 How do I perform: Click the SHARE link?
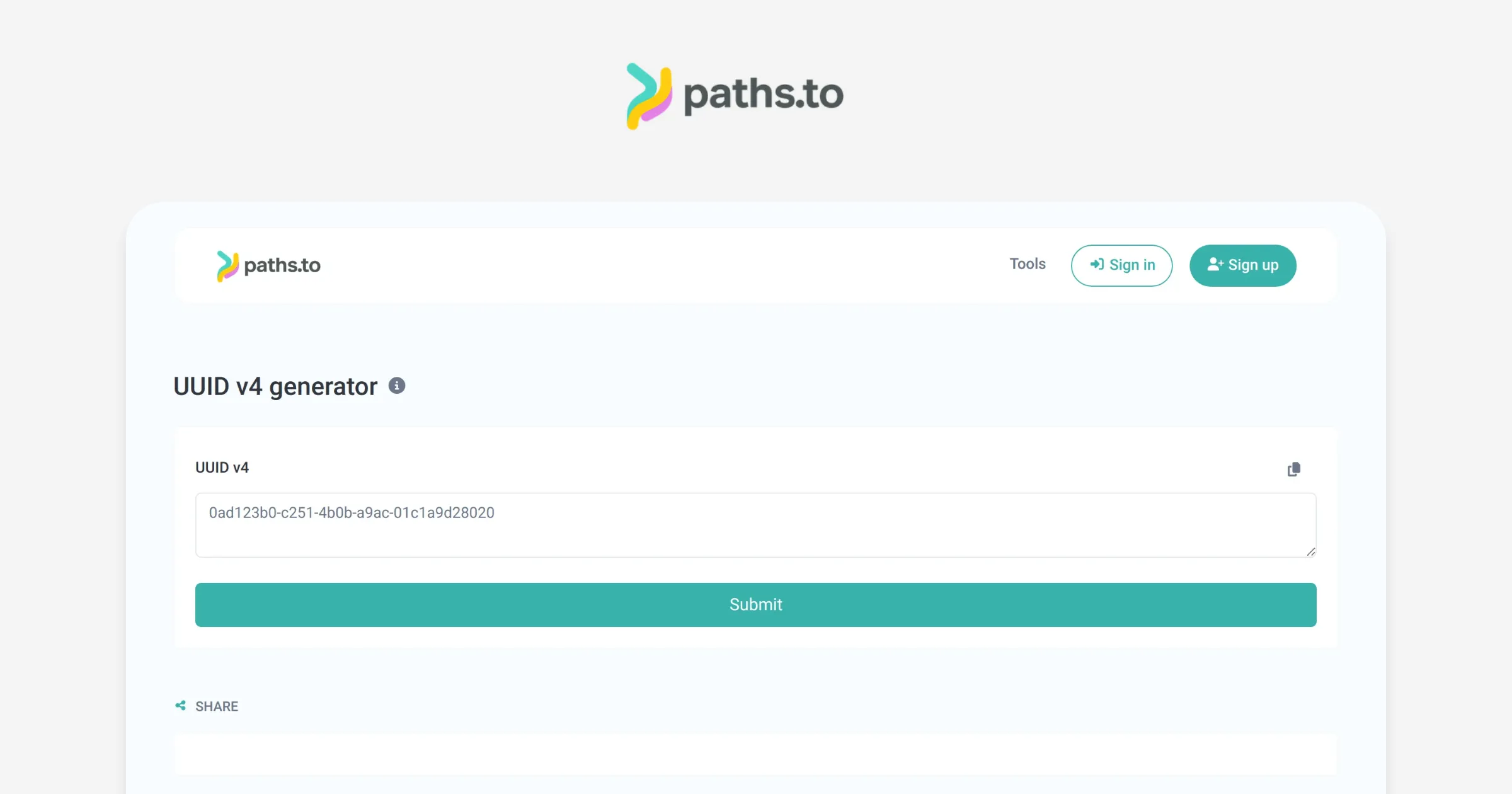[217, 706]
